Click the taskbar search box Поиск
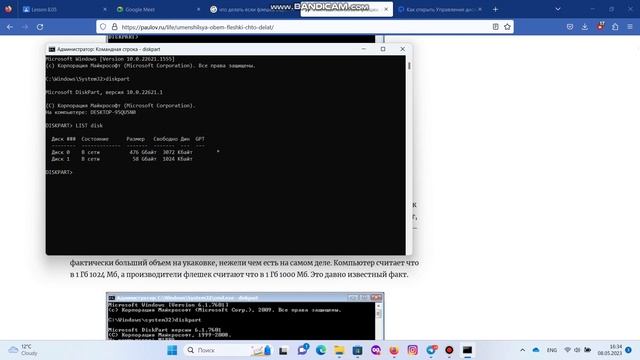Screen dimensions: 640x360 pos(227,350)
